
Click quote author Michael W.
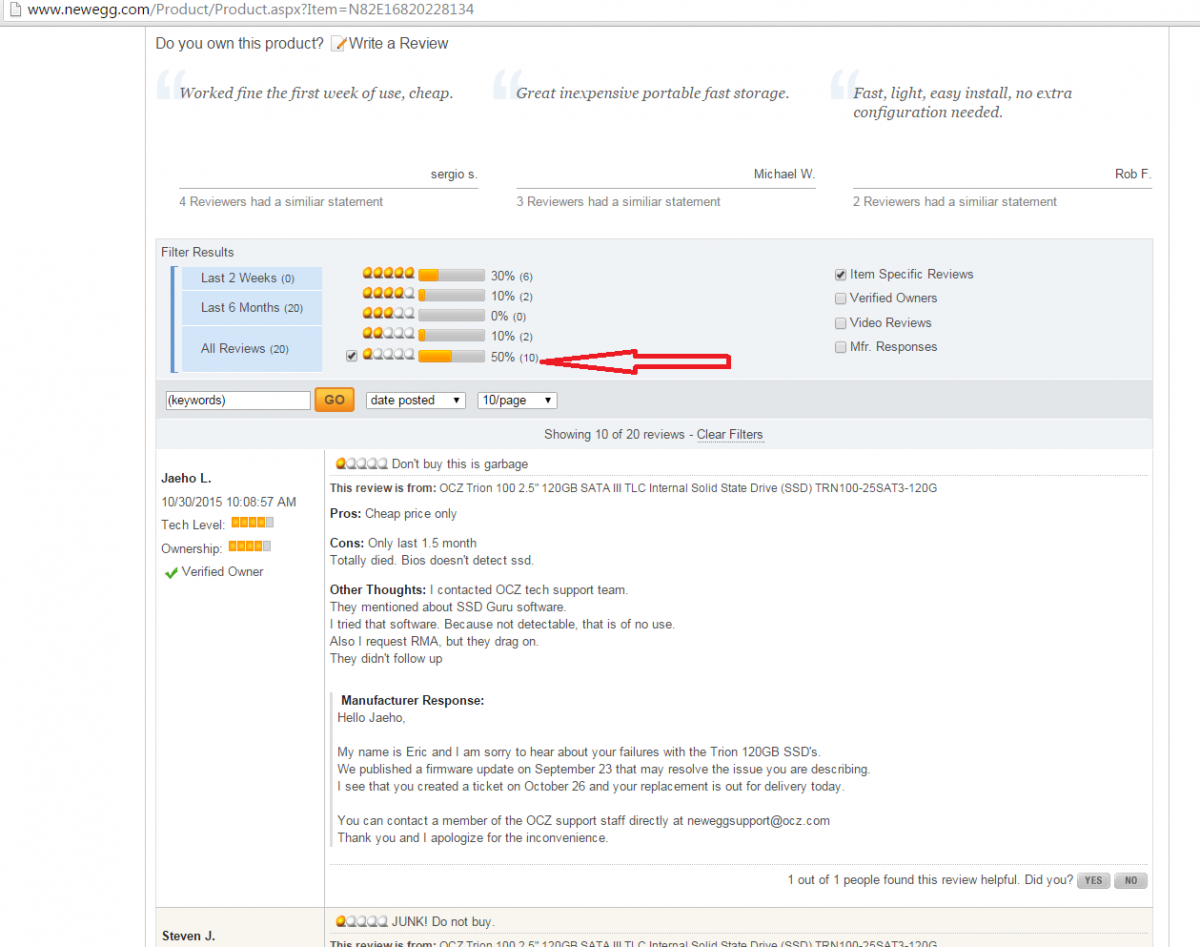coord(784,174)
